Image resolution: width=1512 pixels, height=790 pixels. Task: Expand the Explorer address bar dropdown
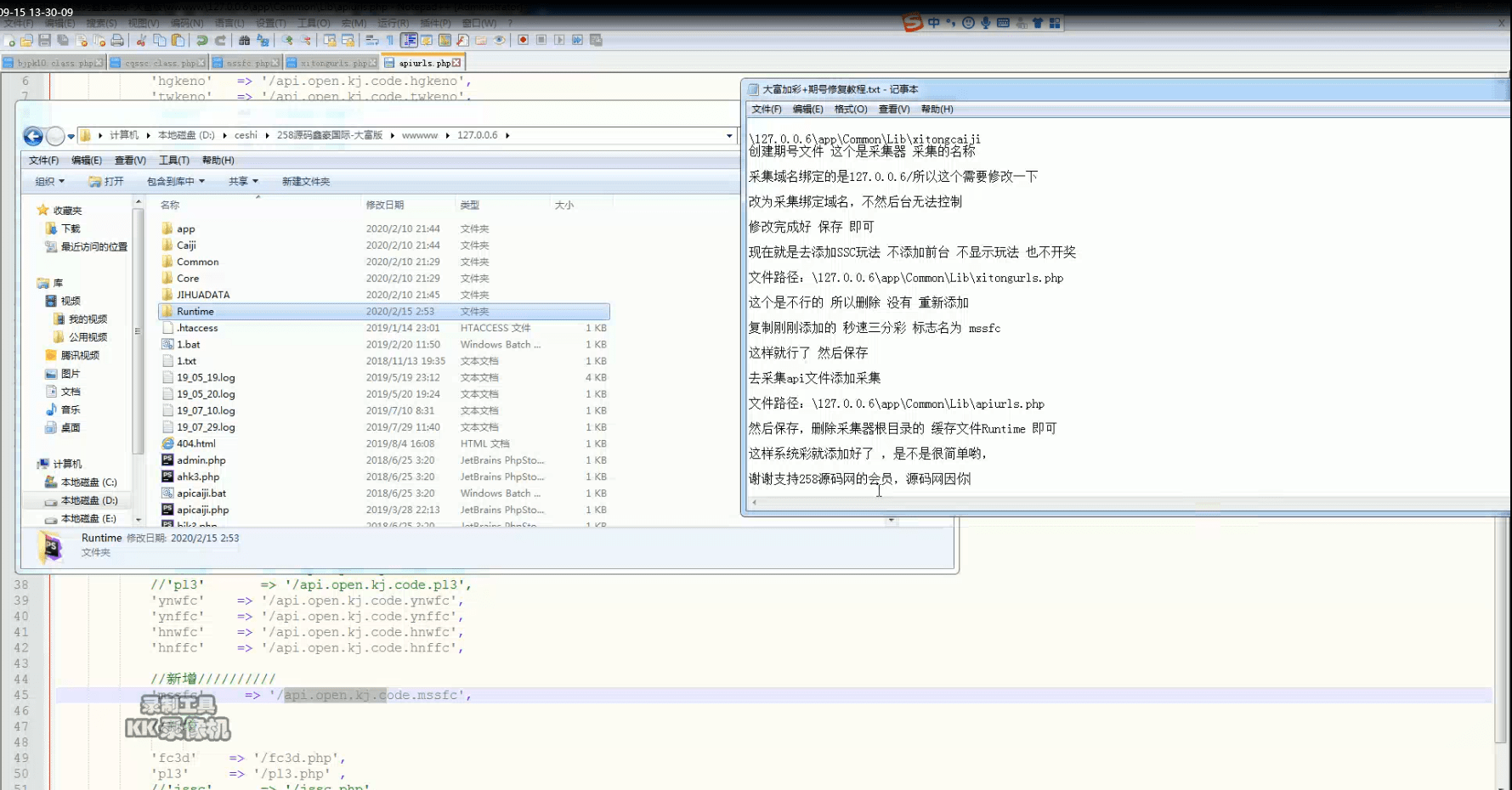729,136
